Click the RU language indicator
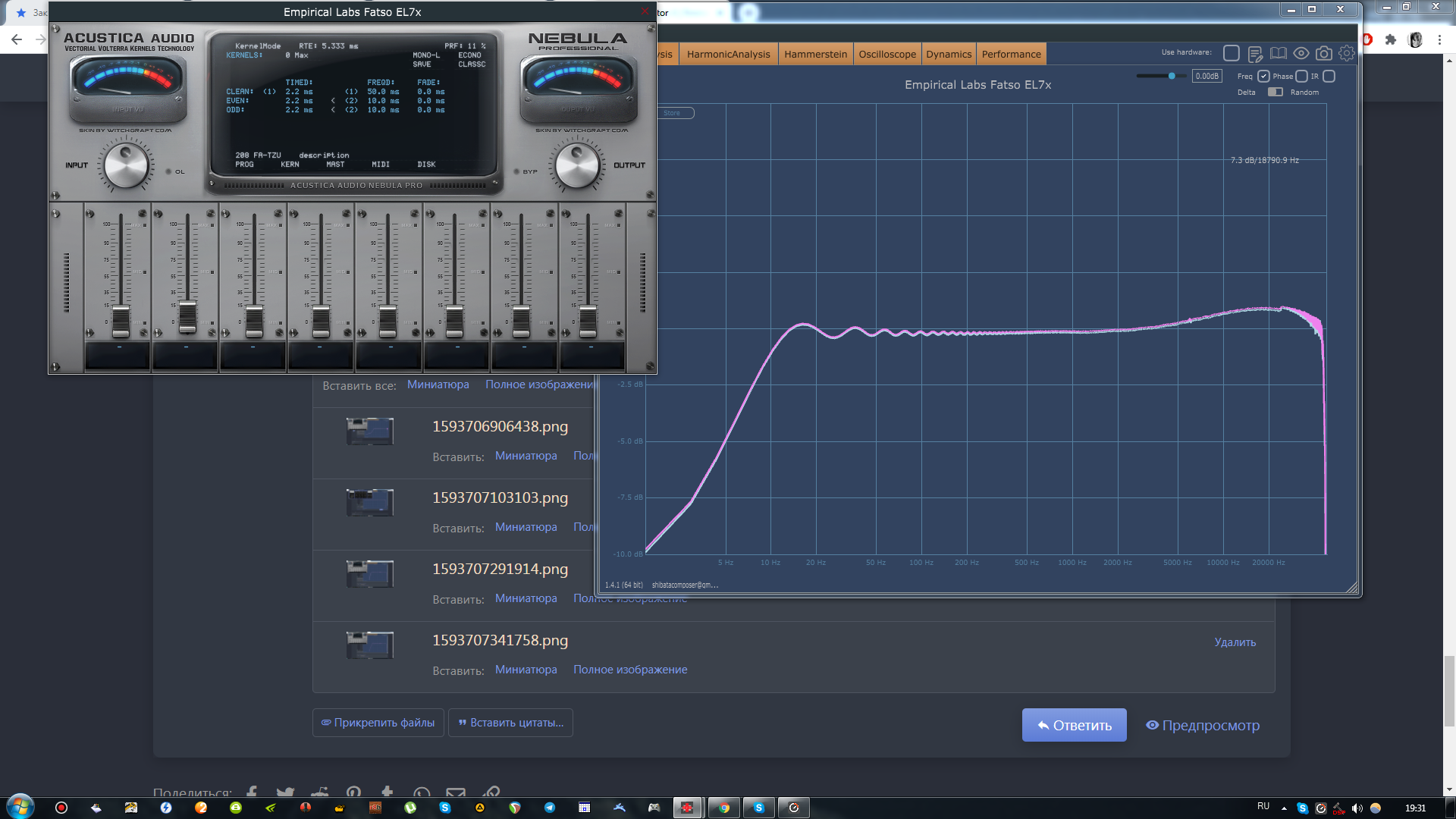Screen dimensions: 1456x819 tap(1263, 806)
